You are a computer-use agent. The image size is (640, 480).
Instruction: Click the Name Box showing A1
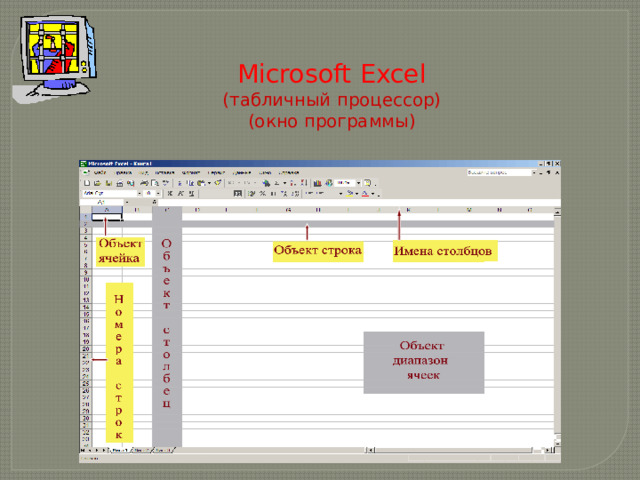pos(102,202)
